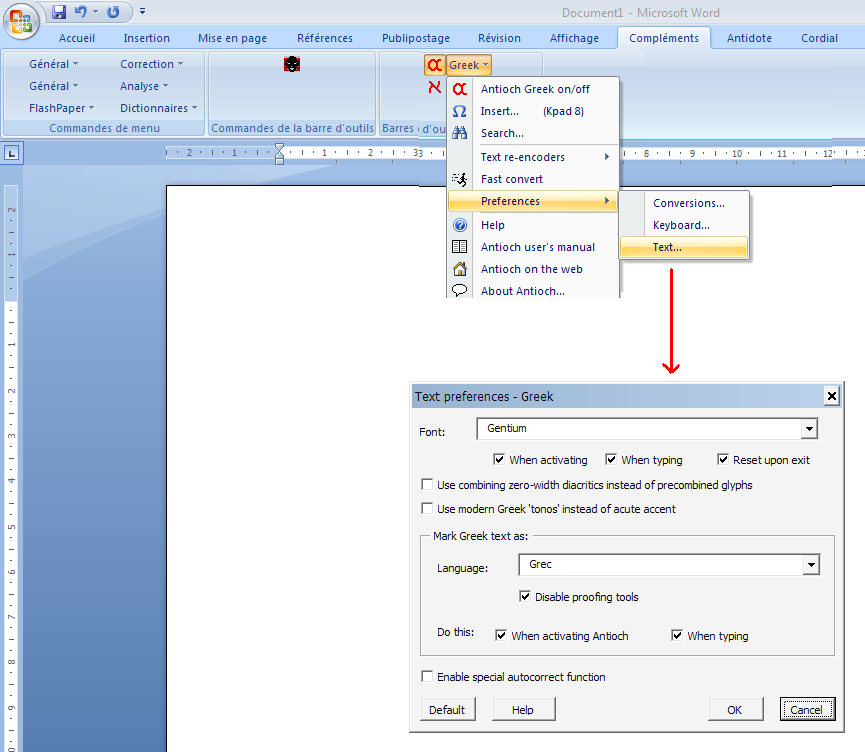Click the omega icon beside Insert
Viewport: 865px width, 752px height.
click(x=460, y=111)
